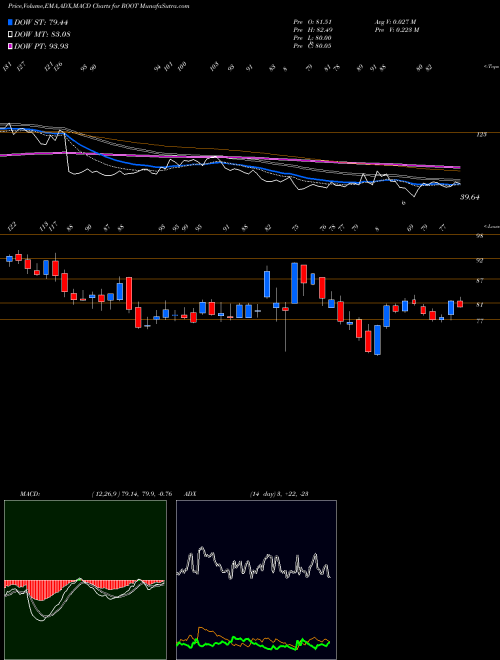Screen dimensions: 500x660
Task: Click the magenta DOW PT legend swatch
Action: pos(10,46)
